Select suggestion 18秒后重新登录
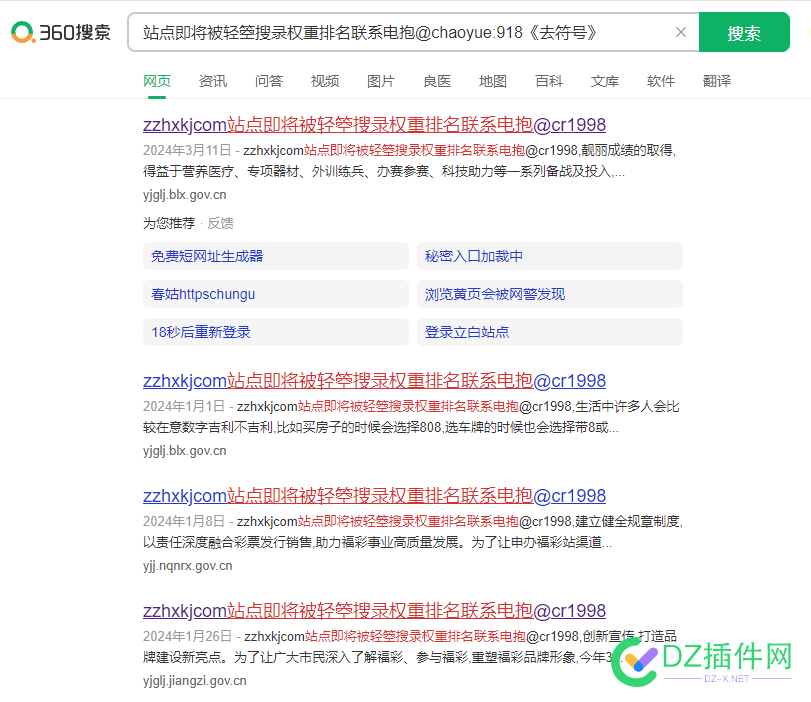Image resolution: width=811 pixels, height=702 pixels. (276, 332)
